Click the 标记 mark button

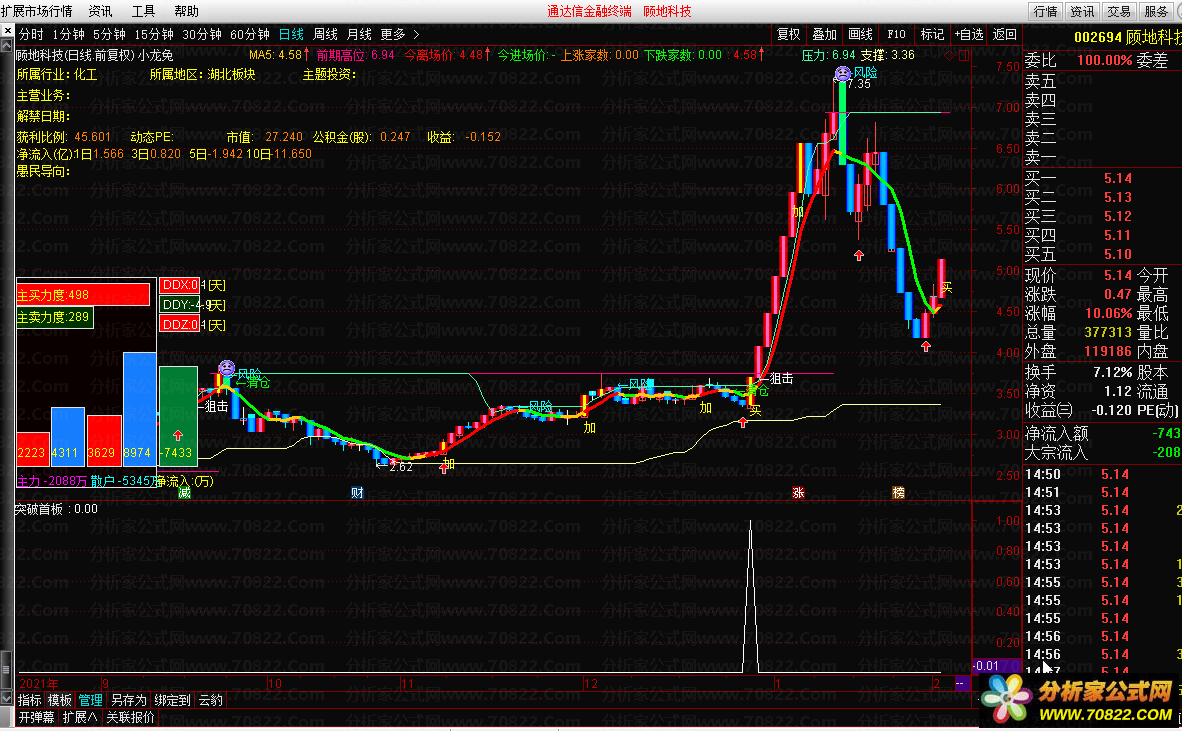pos(932,35)
